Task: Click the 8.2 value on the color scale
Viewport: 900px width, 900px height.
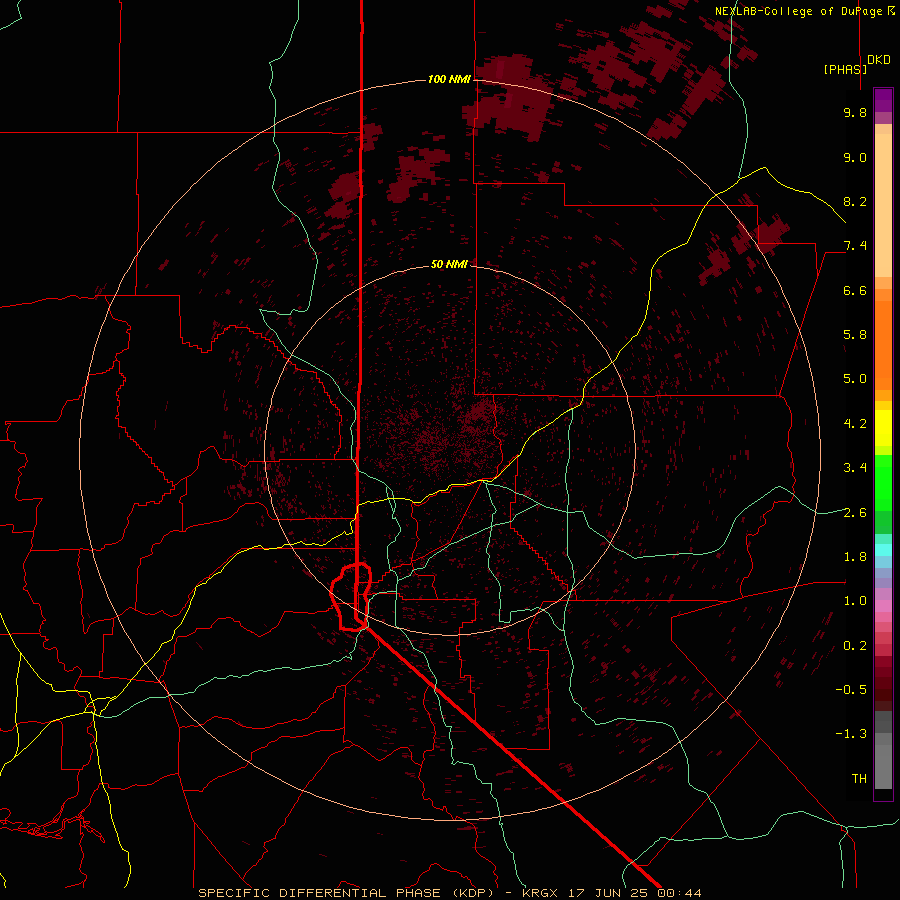Action: point(855,201)
